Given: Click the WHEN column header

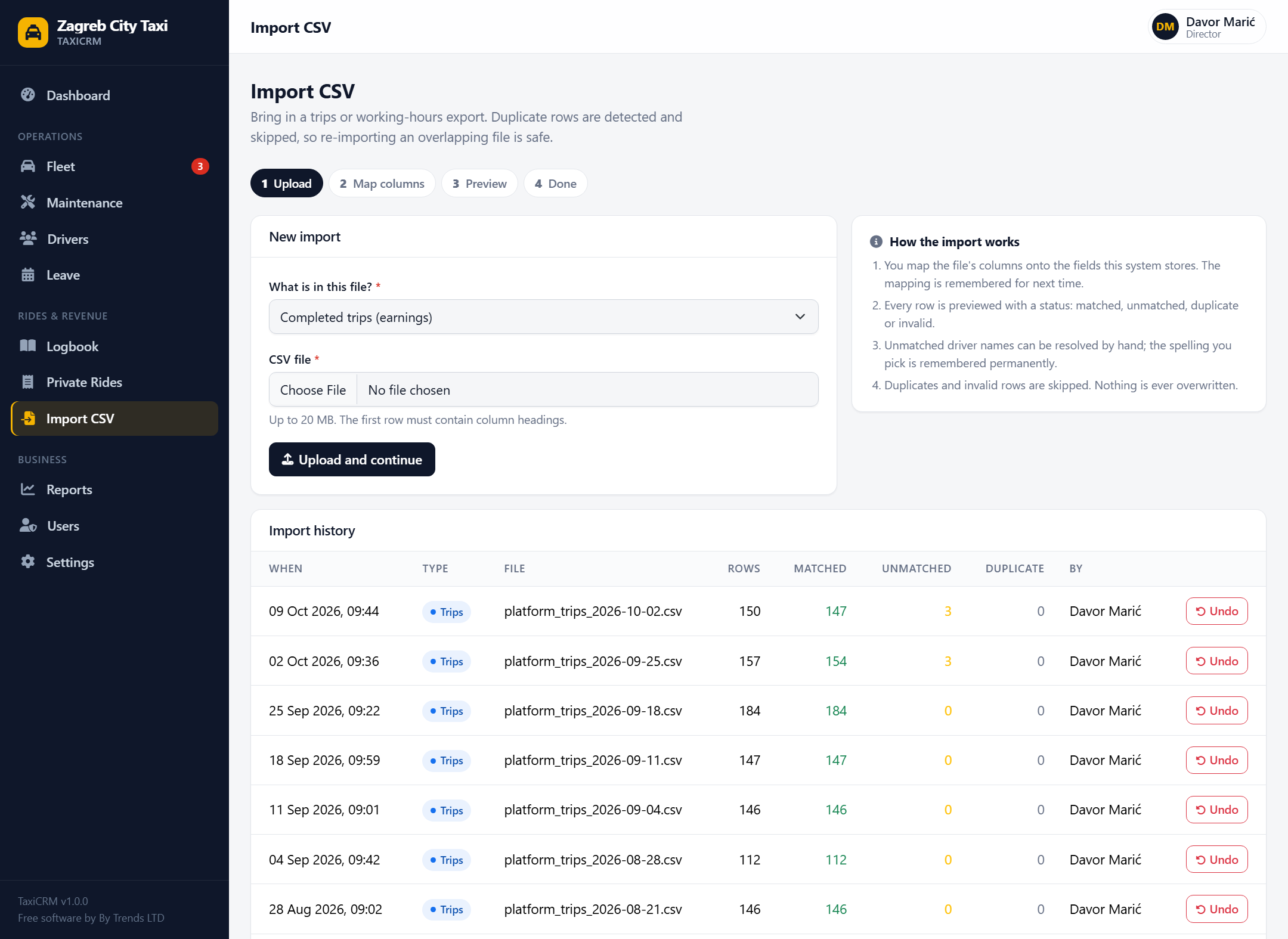Looking at the screenshot, I should [x=286, y=568].
